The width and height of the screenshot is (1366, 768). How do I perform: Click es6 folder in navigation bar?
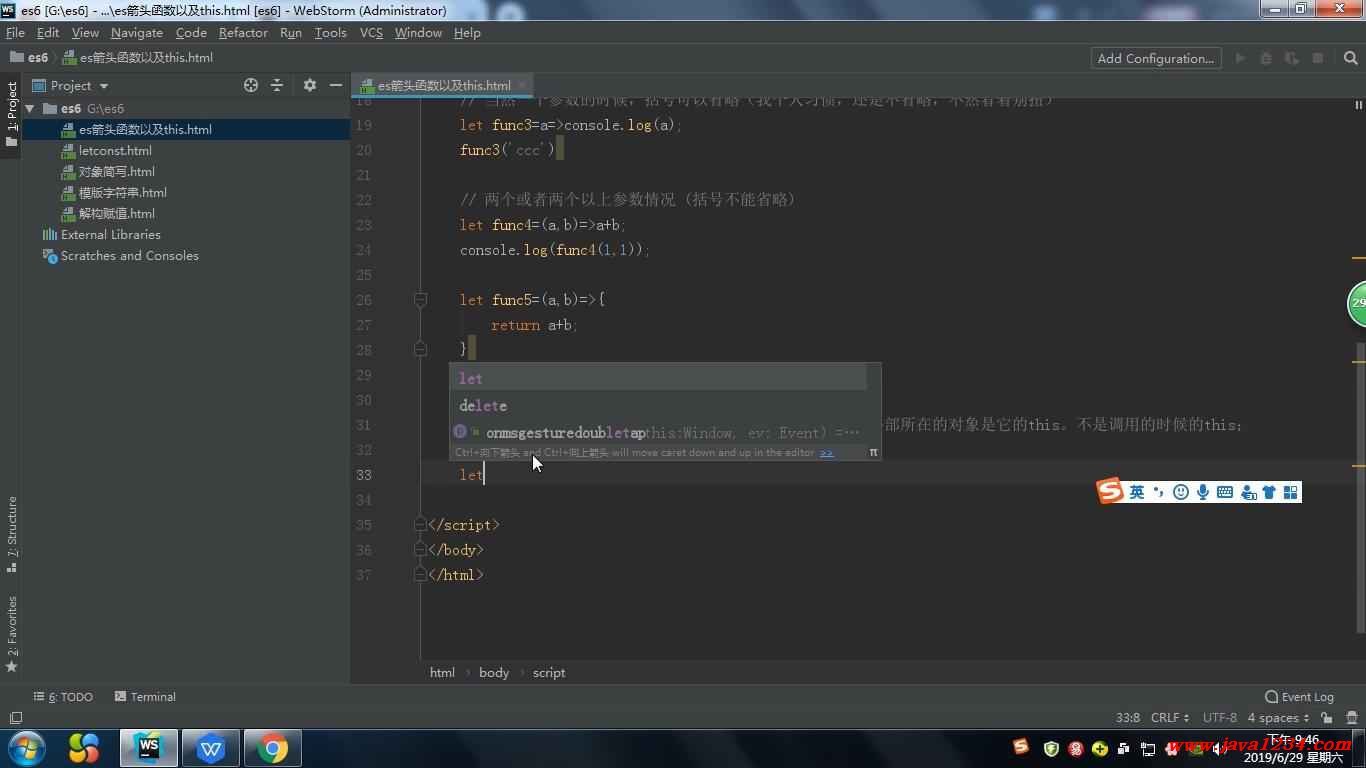[x=29, y=57]
